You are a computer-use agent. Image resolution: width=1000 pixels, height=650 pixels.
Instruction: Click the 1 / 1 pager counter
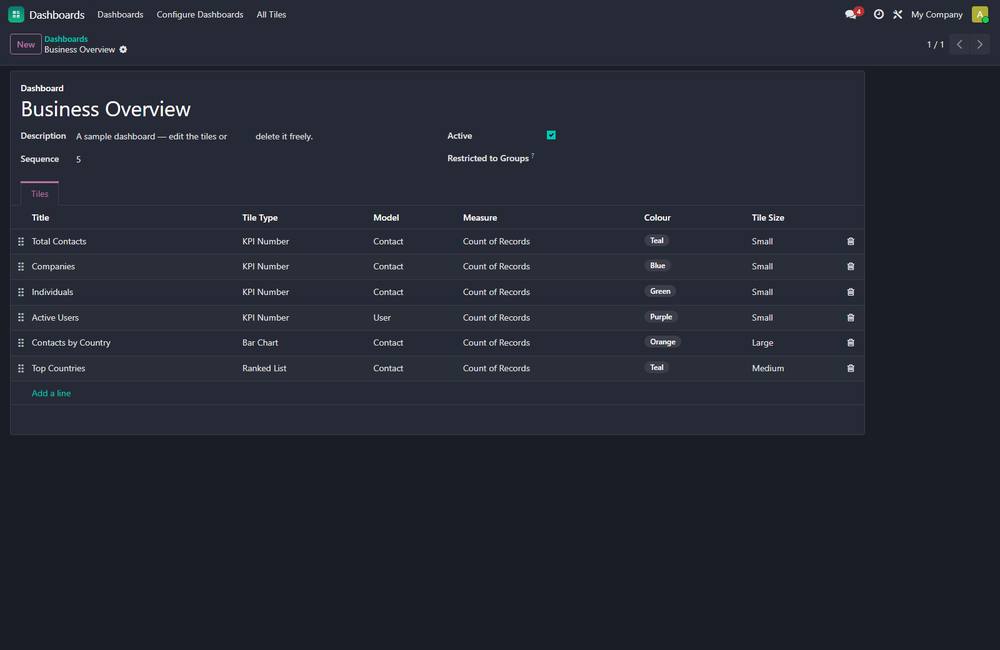pyautogui.click(x=935, y=45)
